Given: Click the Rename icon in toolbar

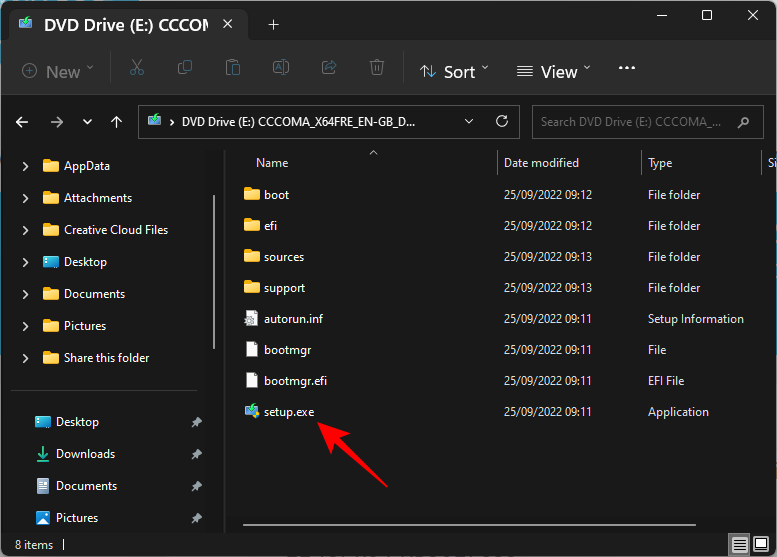Looking at the screenshot, I should click(x=281, y=67).
